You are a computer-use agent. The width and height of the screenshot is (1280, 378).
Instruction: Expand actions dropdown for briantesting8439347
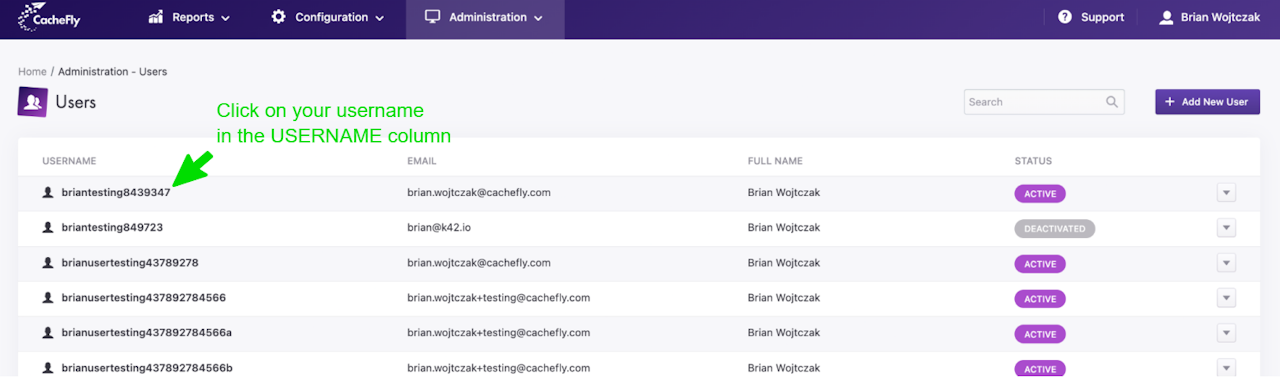1226,193
